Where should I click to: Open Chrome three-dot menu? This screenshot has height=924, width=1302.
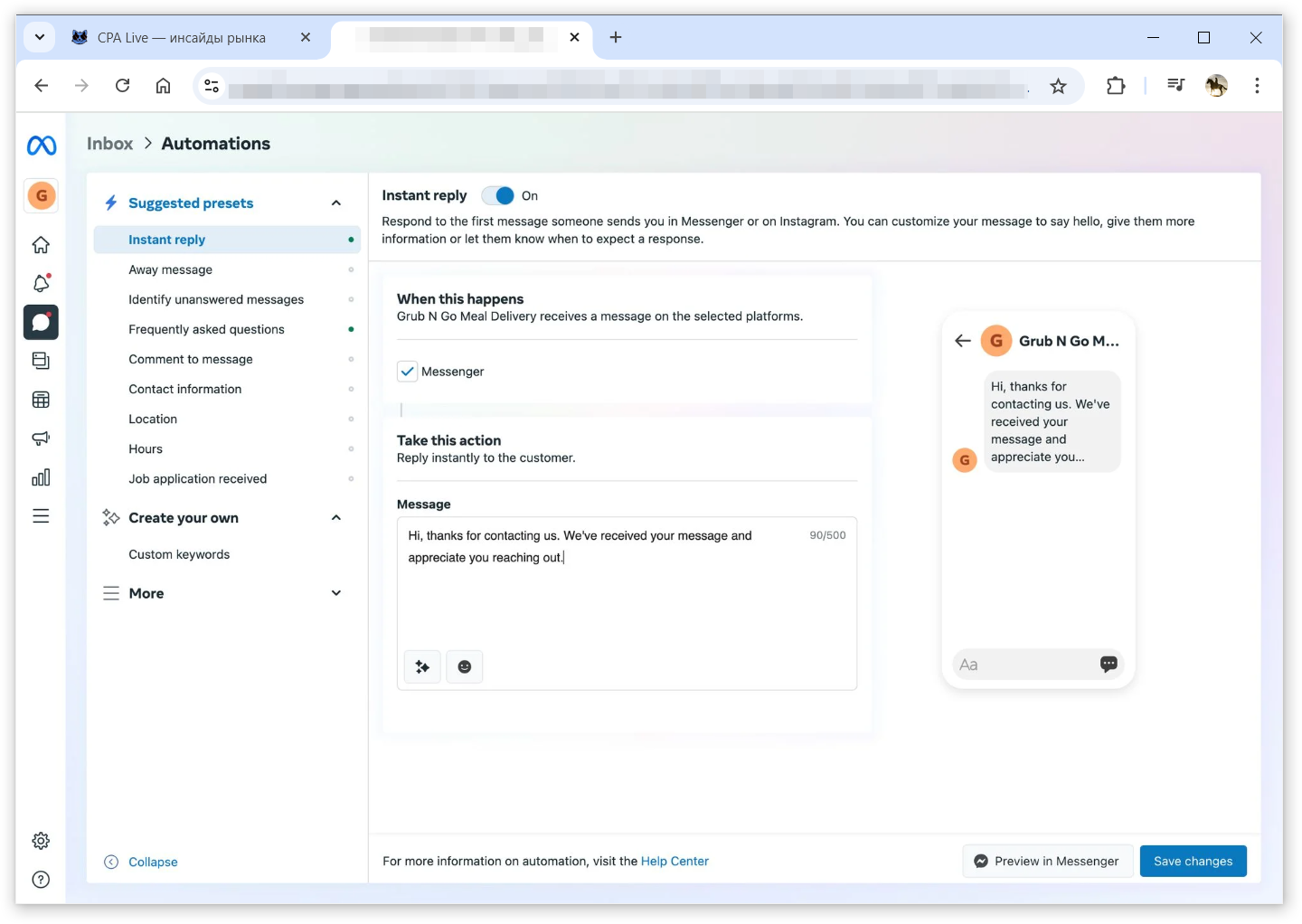(x=1257, y=86)
